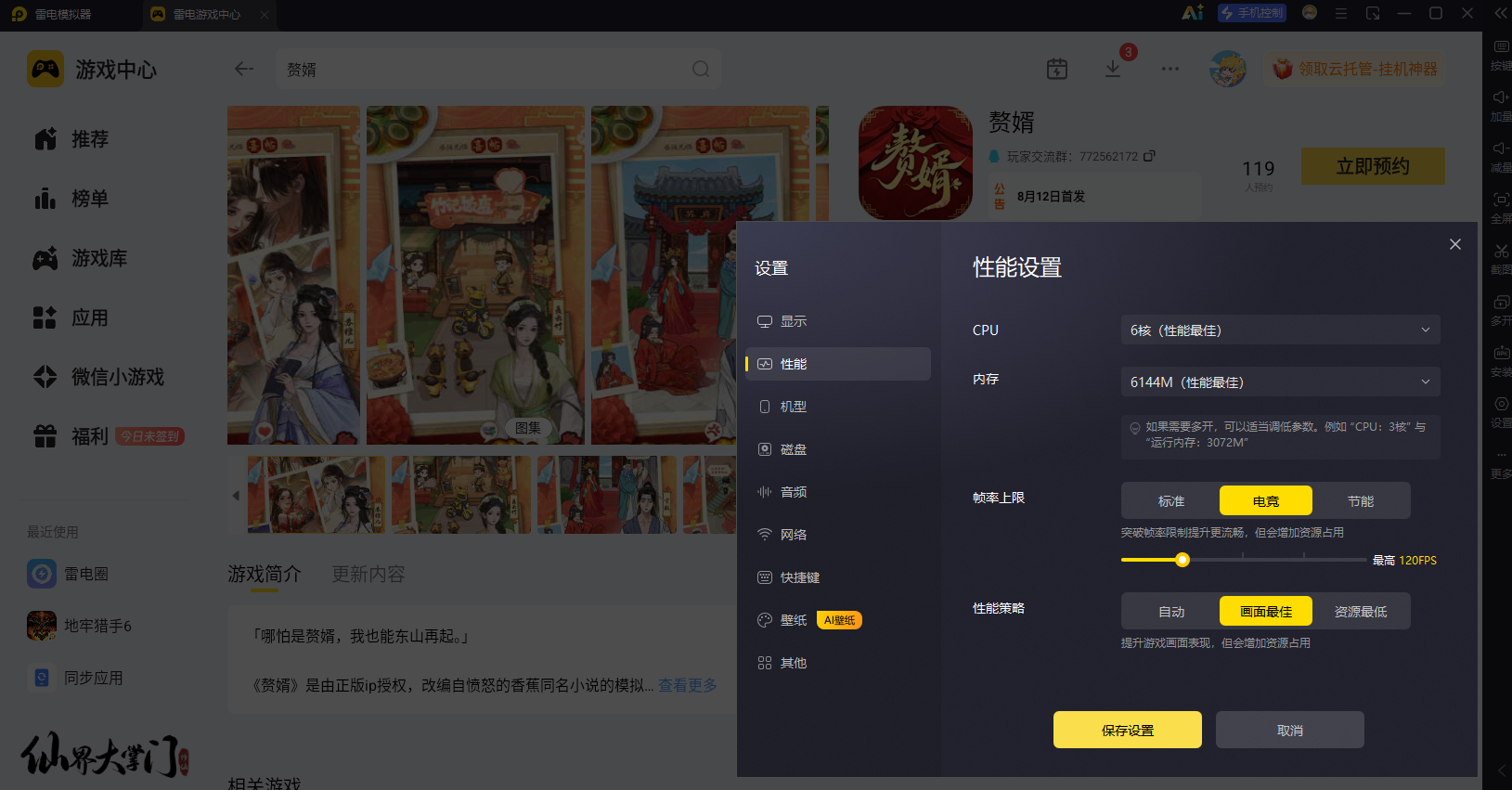The width and height of the screenshot is (1512, 790).
Task: Expand the 内存 memory dropdown
Action: 1281,382
